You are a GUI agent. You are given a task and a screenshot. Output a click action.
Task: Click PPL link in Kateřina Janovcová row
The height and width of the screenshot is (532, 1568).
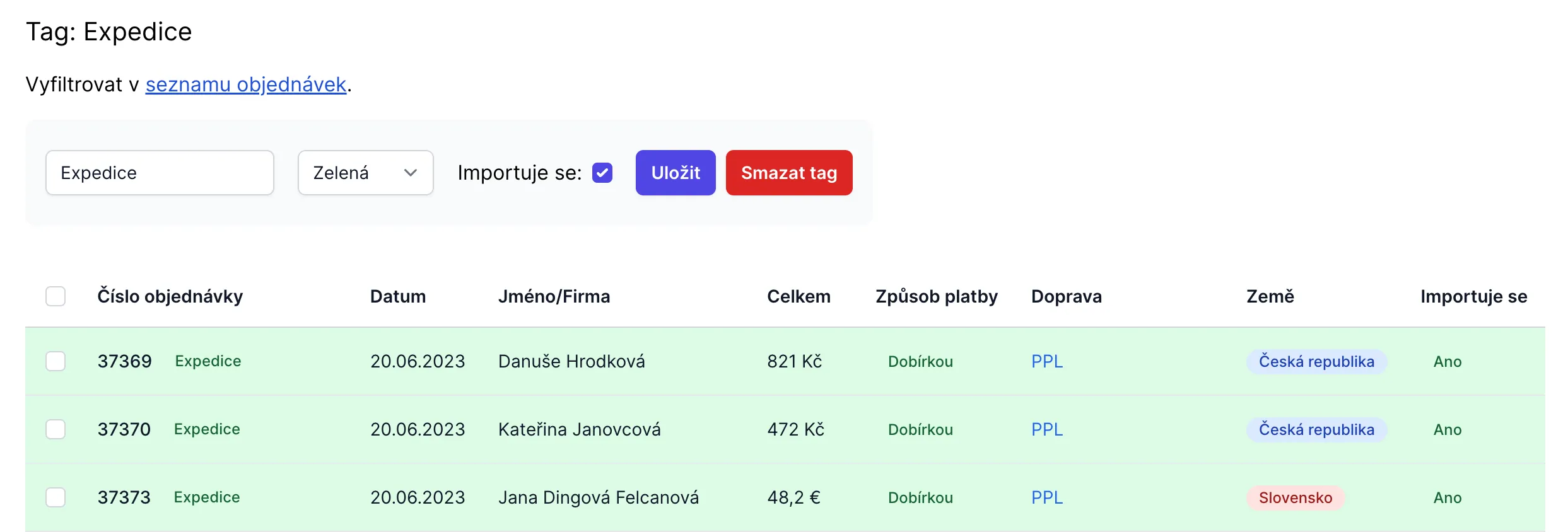[1047, 429]
